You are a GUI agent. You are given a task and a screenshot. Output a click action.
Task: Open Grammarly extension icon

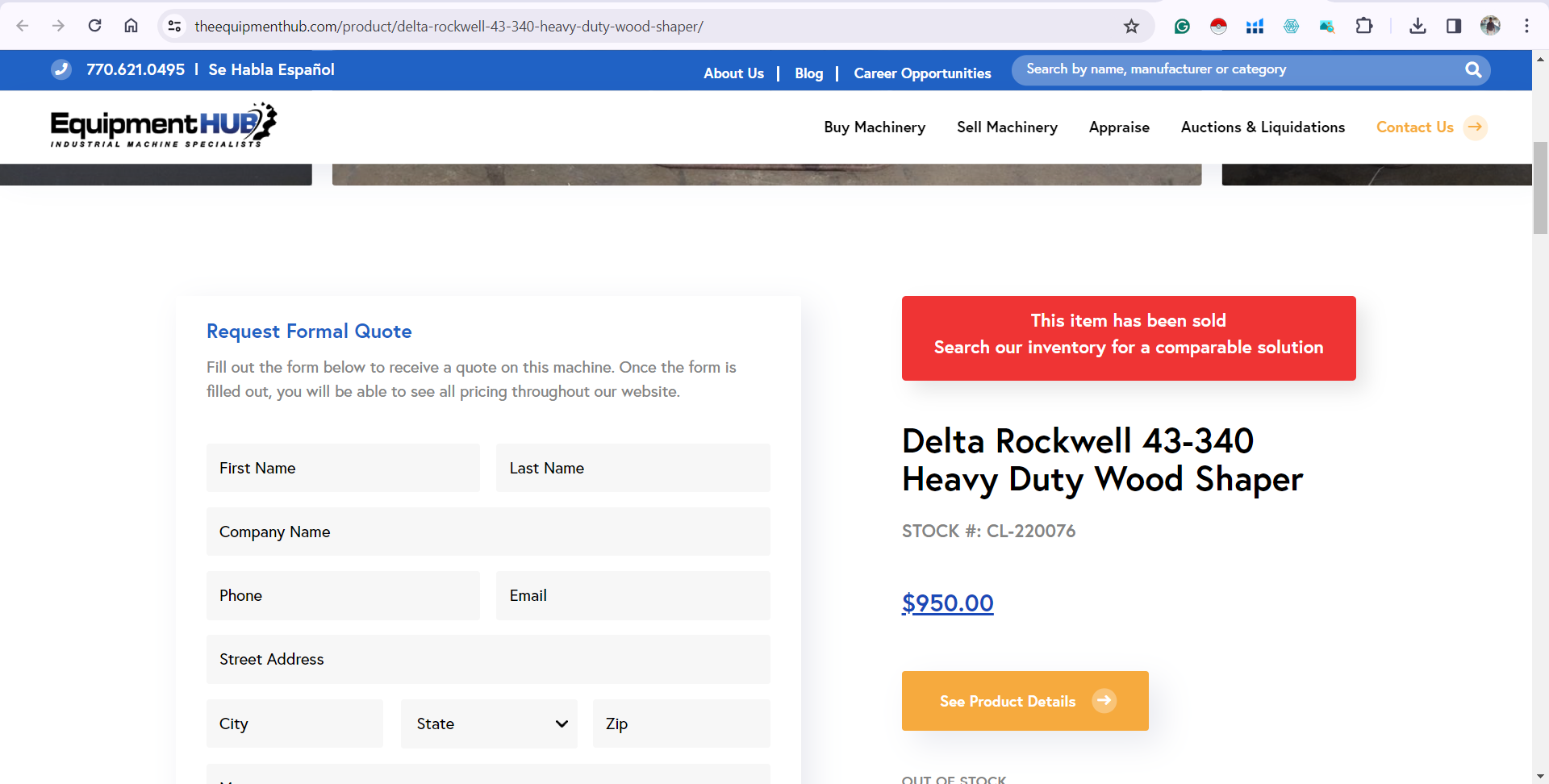tap(1182, 26)
